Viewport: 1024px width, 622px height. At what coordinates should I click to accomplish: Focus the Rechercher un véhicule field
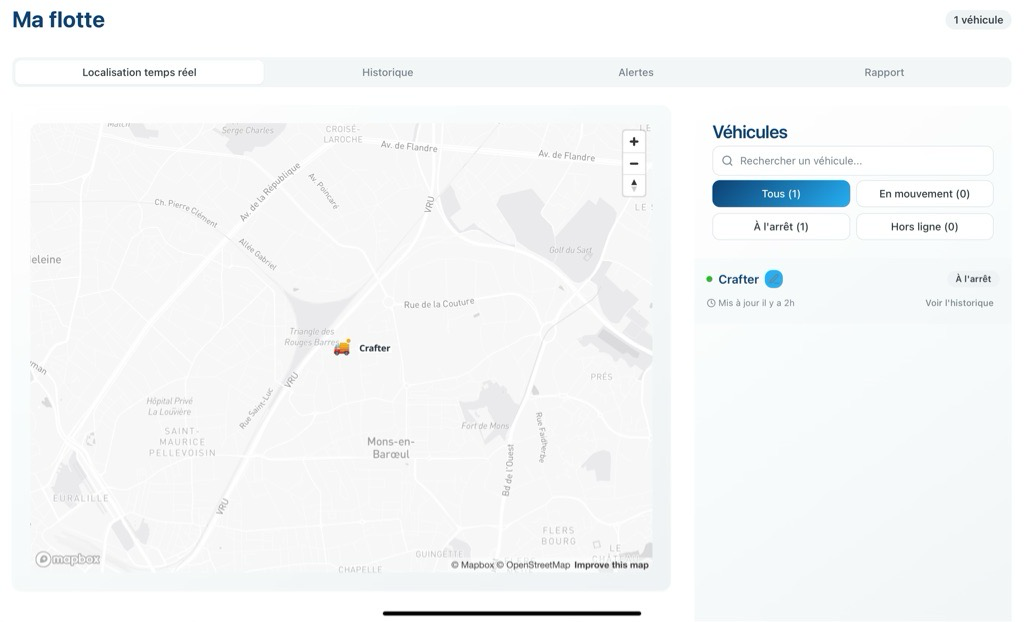point(853,161)
